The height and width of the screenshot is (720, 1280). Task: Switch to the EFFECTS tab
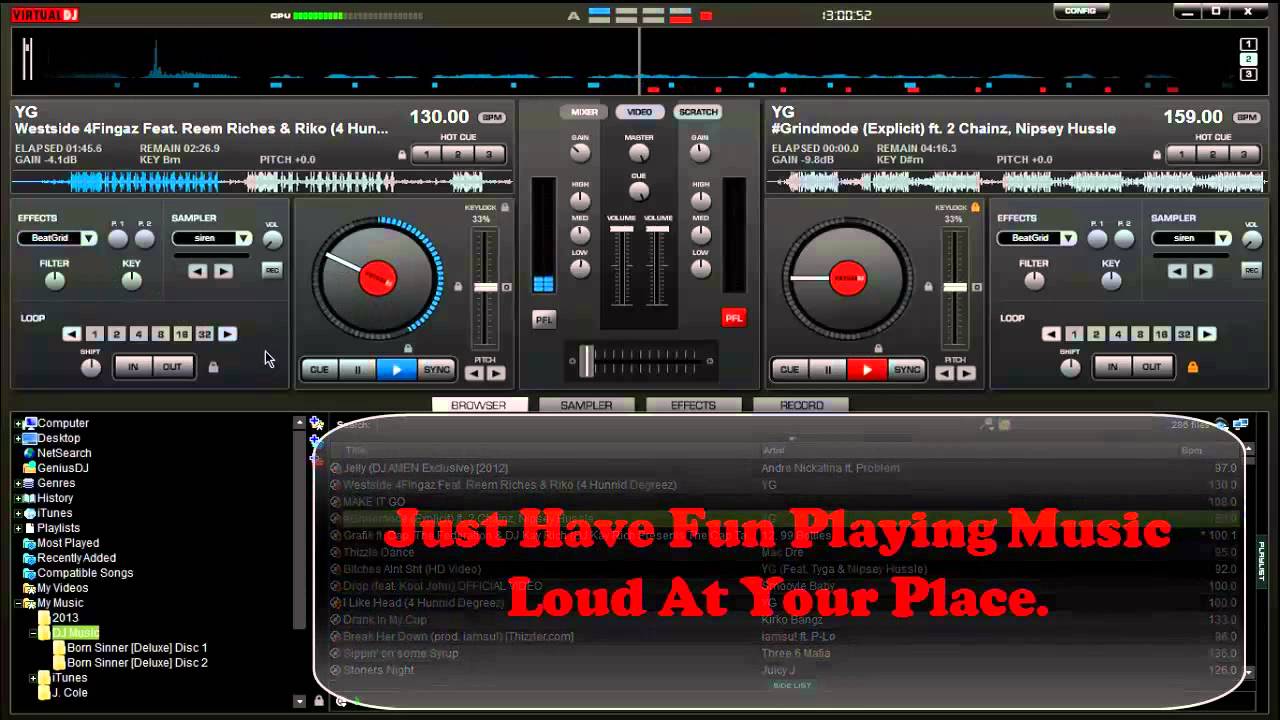coord(693,405)
